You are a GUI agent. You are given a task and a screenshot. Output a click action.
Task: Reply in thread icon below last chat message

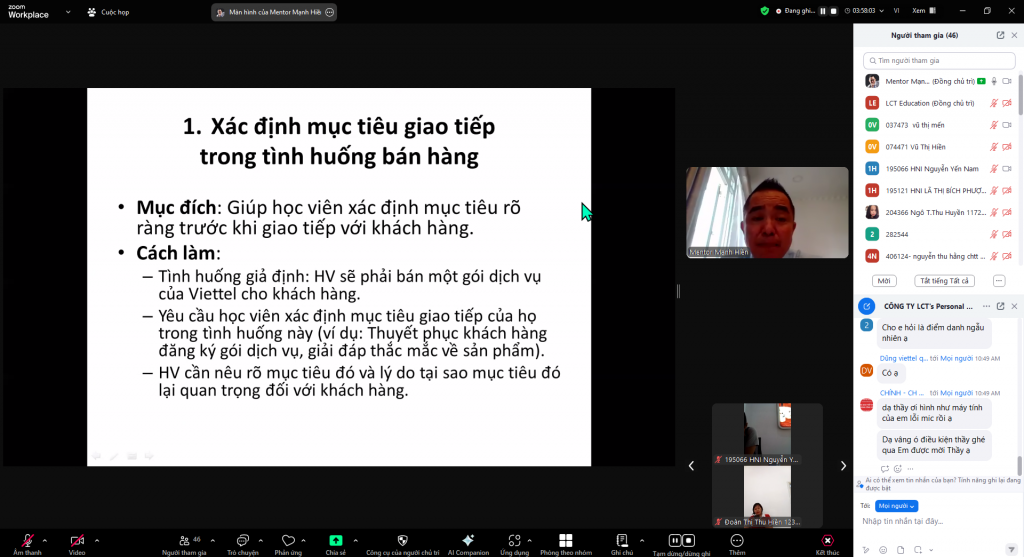tap(885, 469)
